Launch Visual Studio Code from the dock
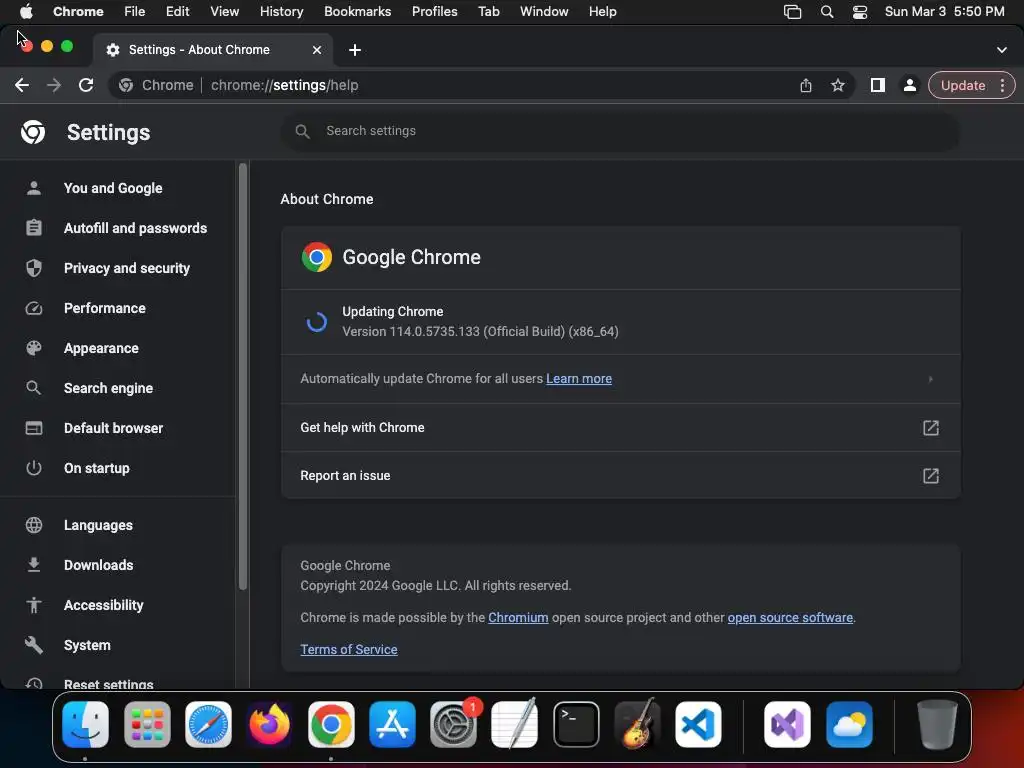 (698, 724)
